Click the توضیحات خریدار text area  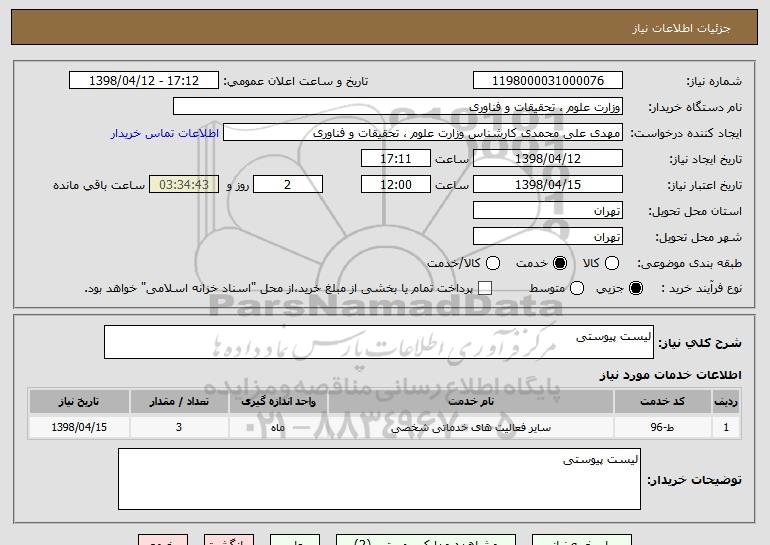379,479
